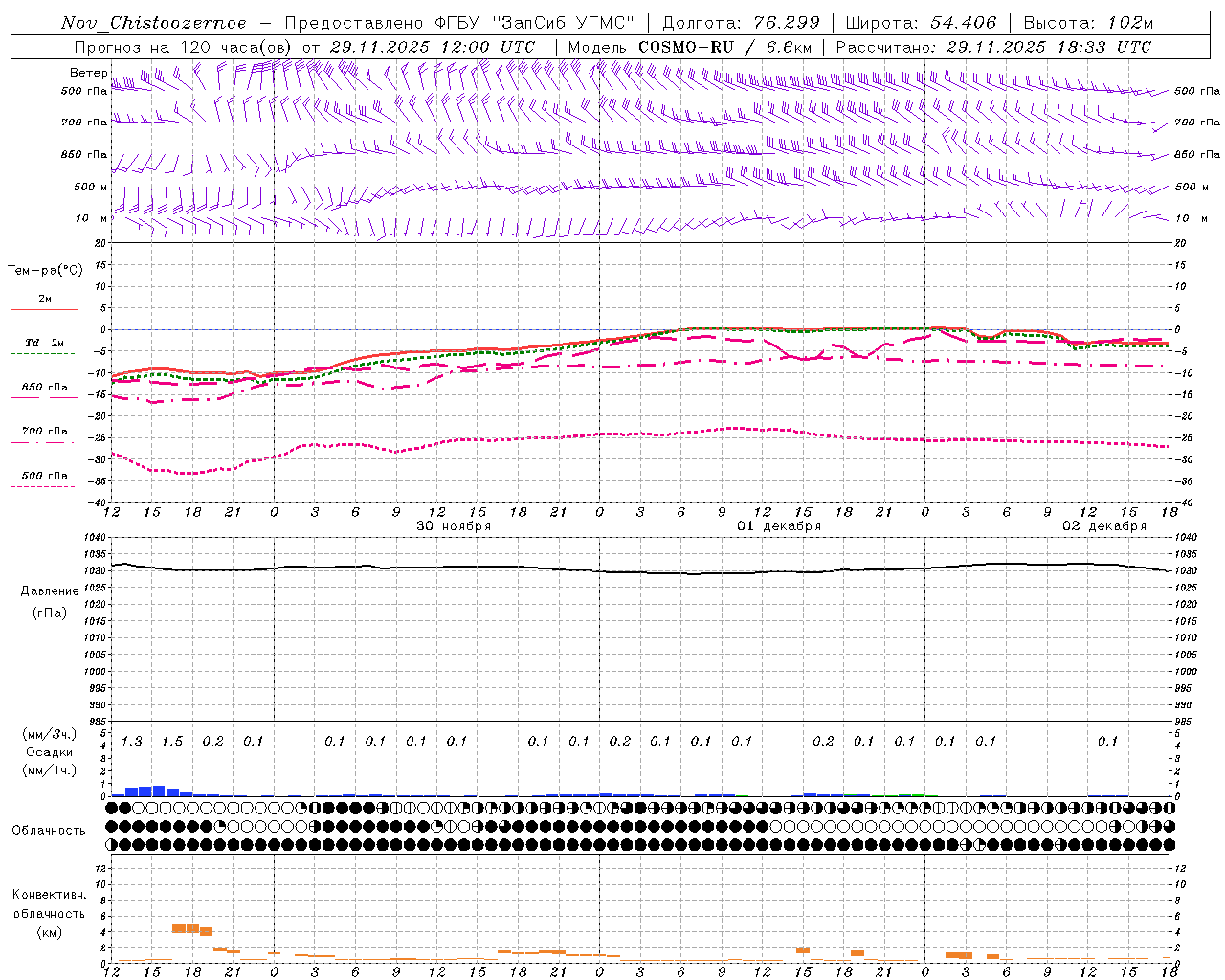Viewport: 1225px width, 980px height.
Task: Click the '(км)' convective cloud unit label
Action: (49, 932)
